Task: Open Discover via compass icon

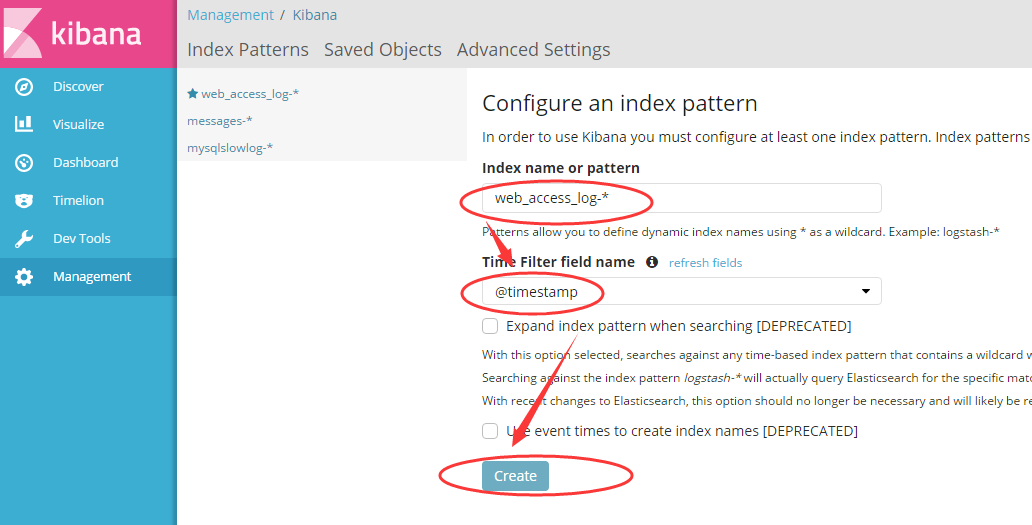Action: pyautogui.click(x=24, y=87)
